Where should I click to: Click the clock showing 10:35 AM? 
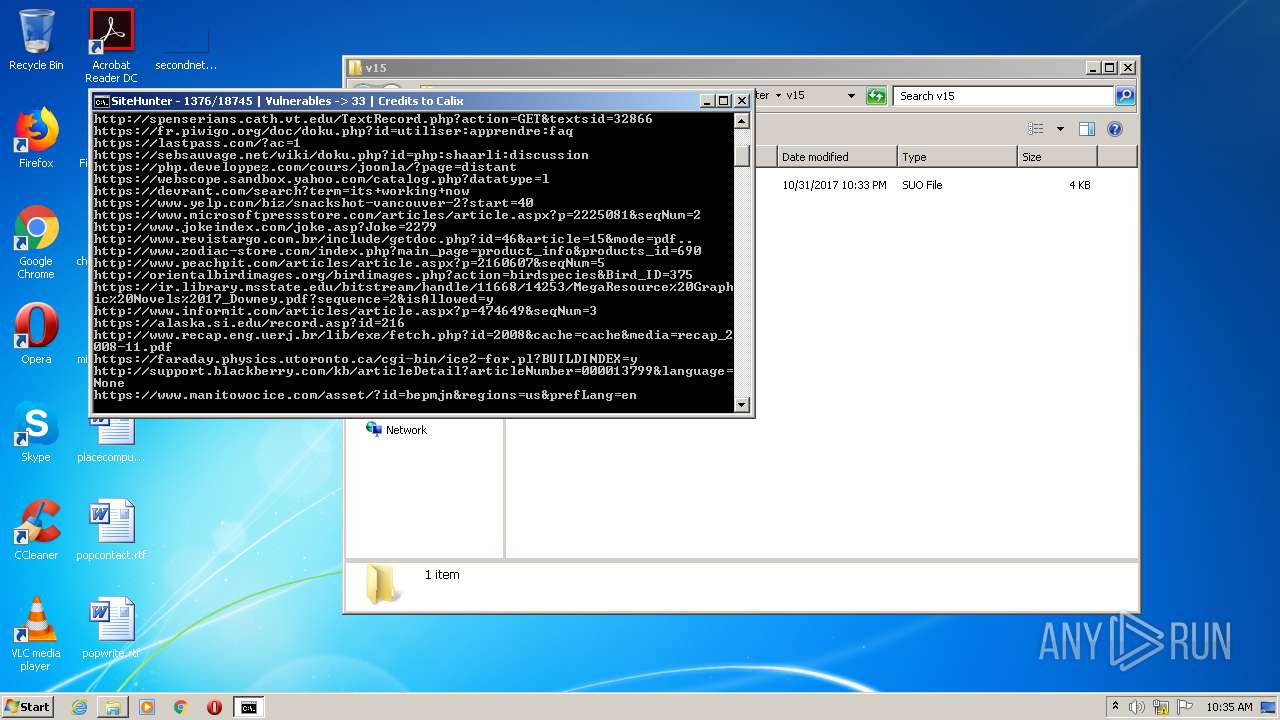(x=1229, y=707)
